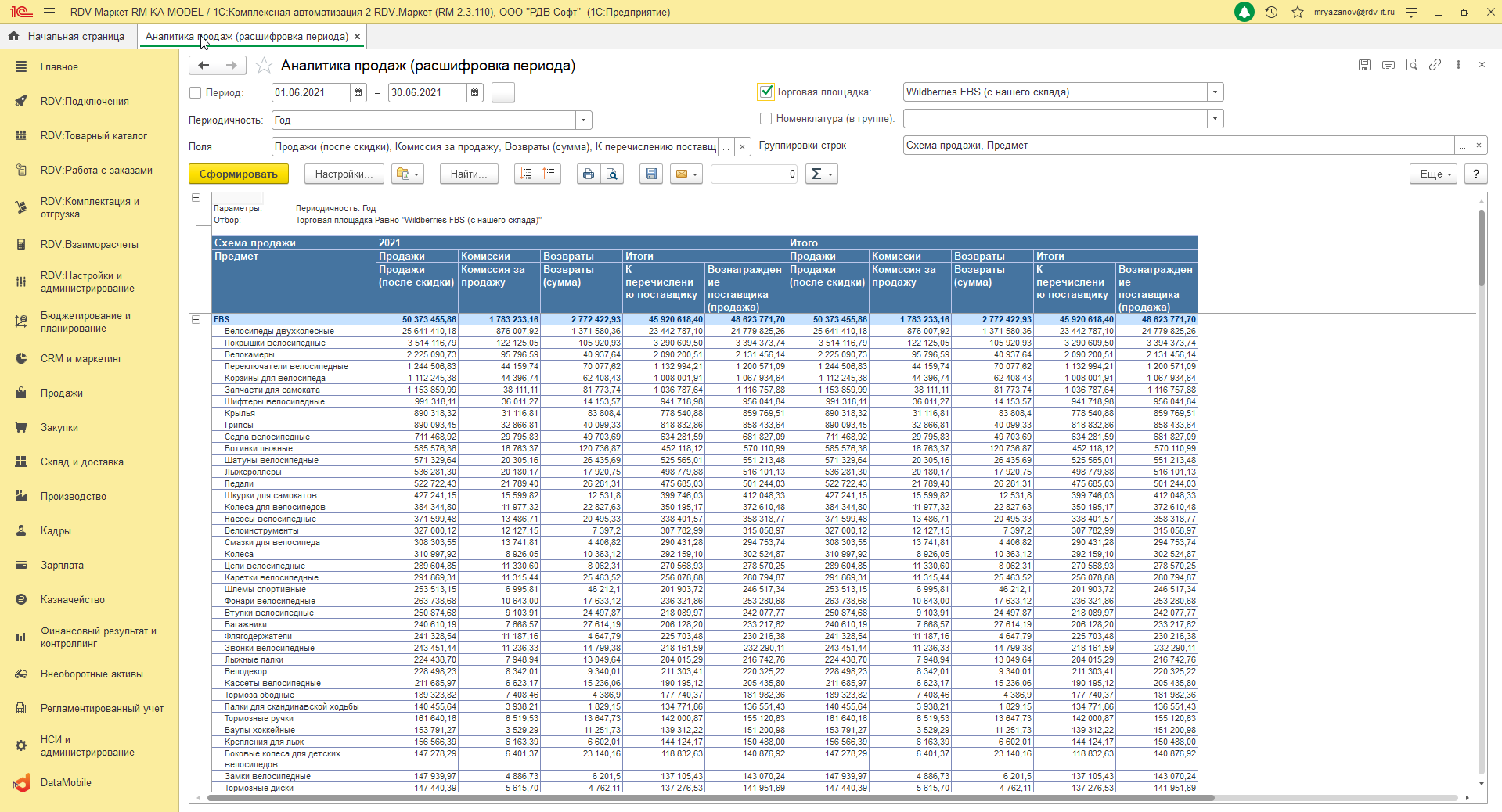This screenshot has width=1502, height=812.
Task: Open print preview icon in toolbar
Action: coord(612,174)
